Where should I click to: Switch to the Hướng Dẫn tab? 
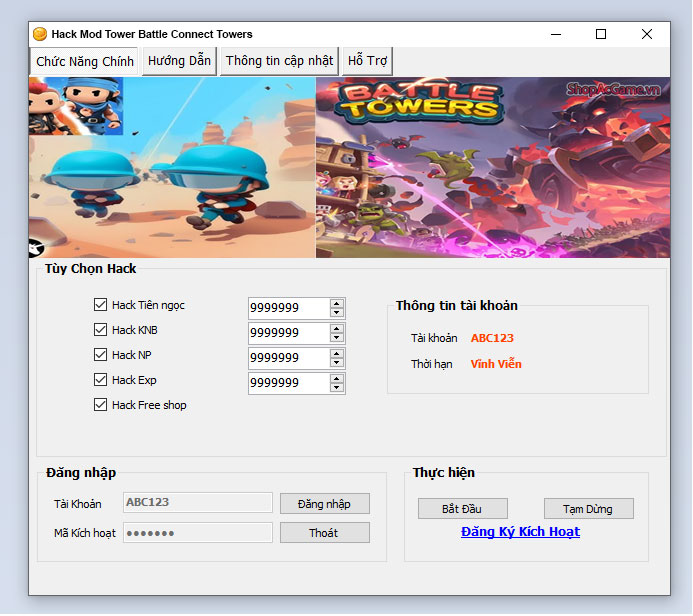179,61
